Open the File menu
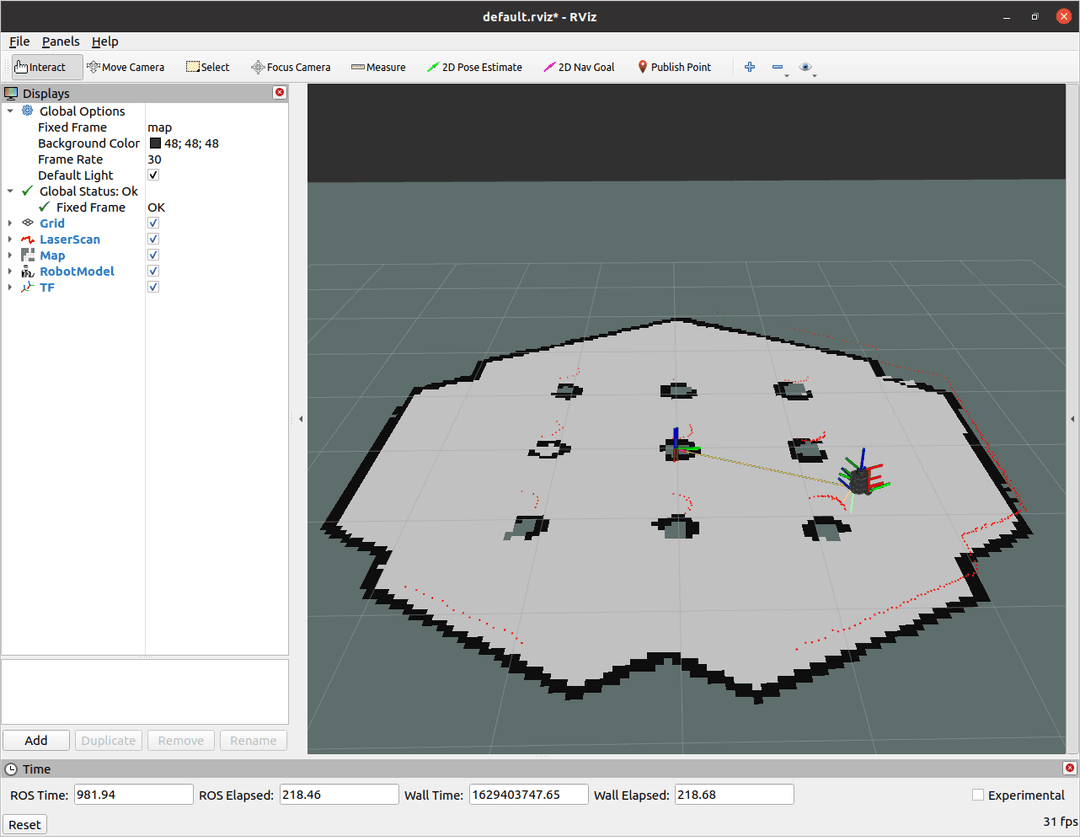This screenshot has height=837, width=1080. coord(19,41)
